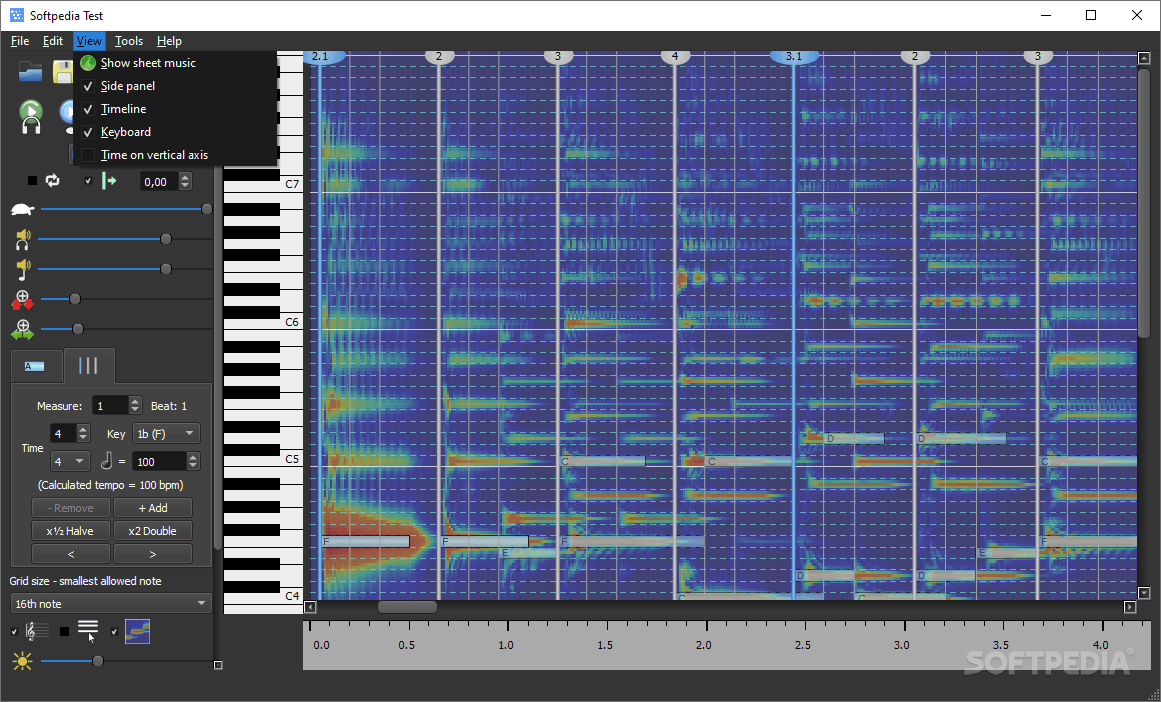The height and width of the screenshot is (702, 1161).
Task: Enable Time on vertical axis option
Action: (x=154, y=155)
